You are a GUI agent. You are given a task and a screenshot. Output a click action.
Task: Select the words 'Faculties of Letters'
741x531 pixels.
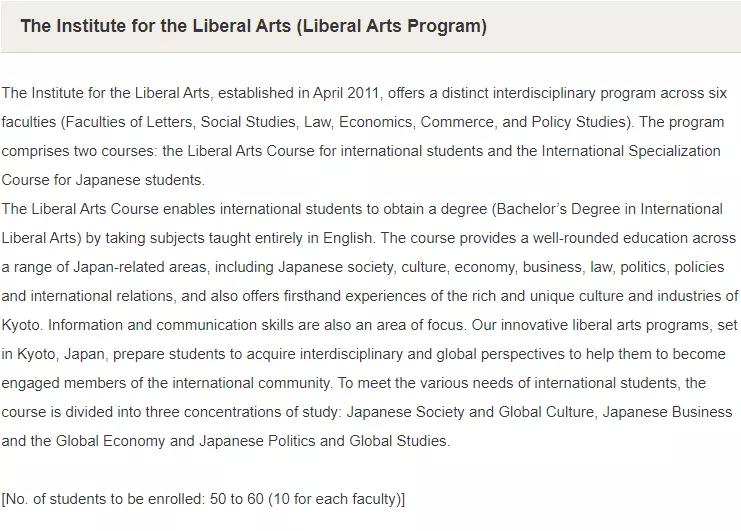click(128, 122)
